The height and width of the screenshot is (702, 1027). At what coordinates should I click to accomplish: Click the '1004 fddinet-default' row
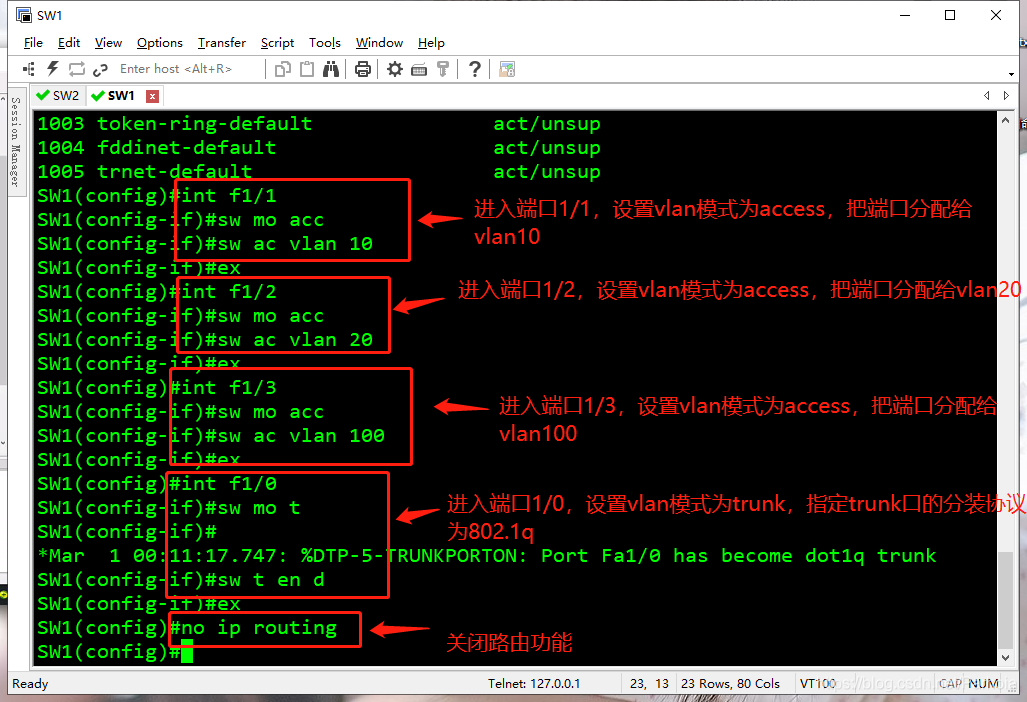(318, 147)
